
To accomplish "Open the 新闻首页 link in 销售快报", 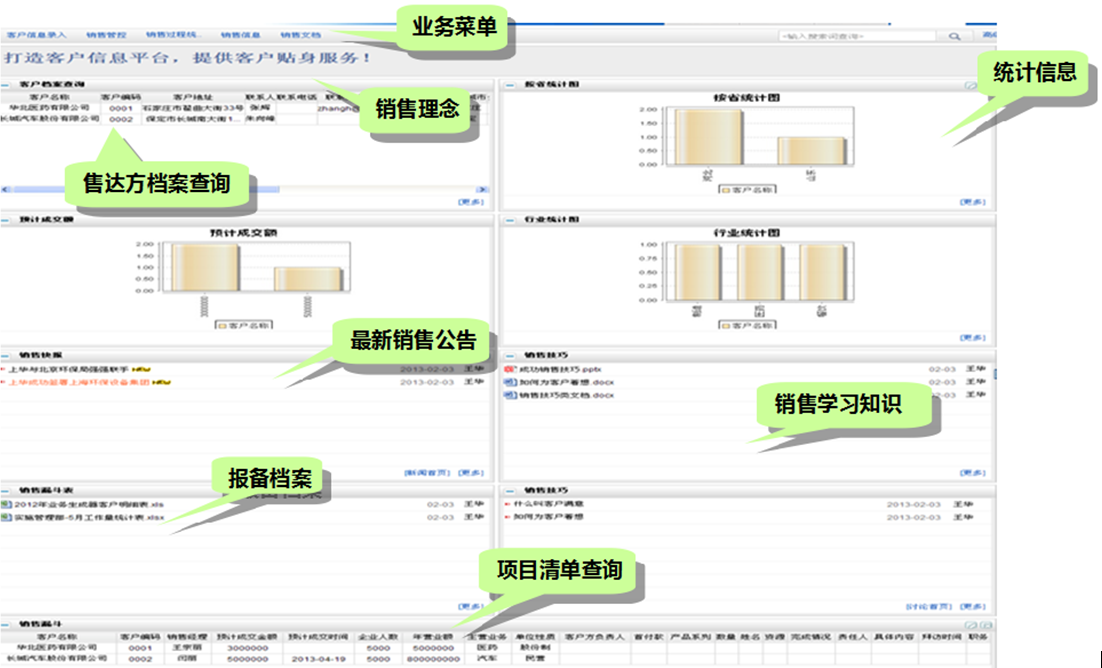I will [426, 472].
